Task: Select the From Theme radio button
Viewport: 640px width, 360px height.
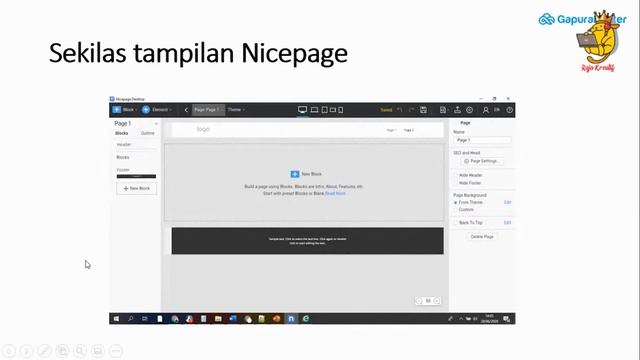Action: (456, 202)
